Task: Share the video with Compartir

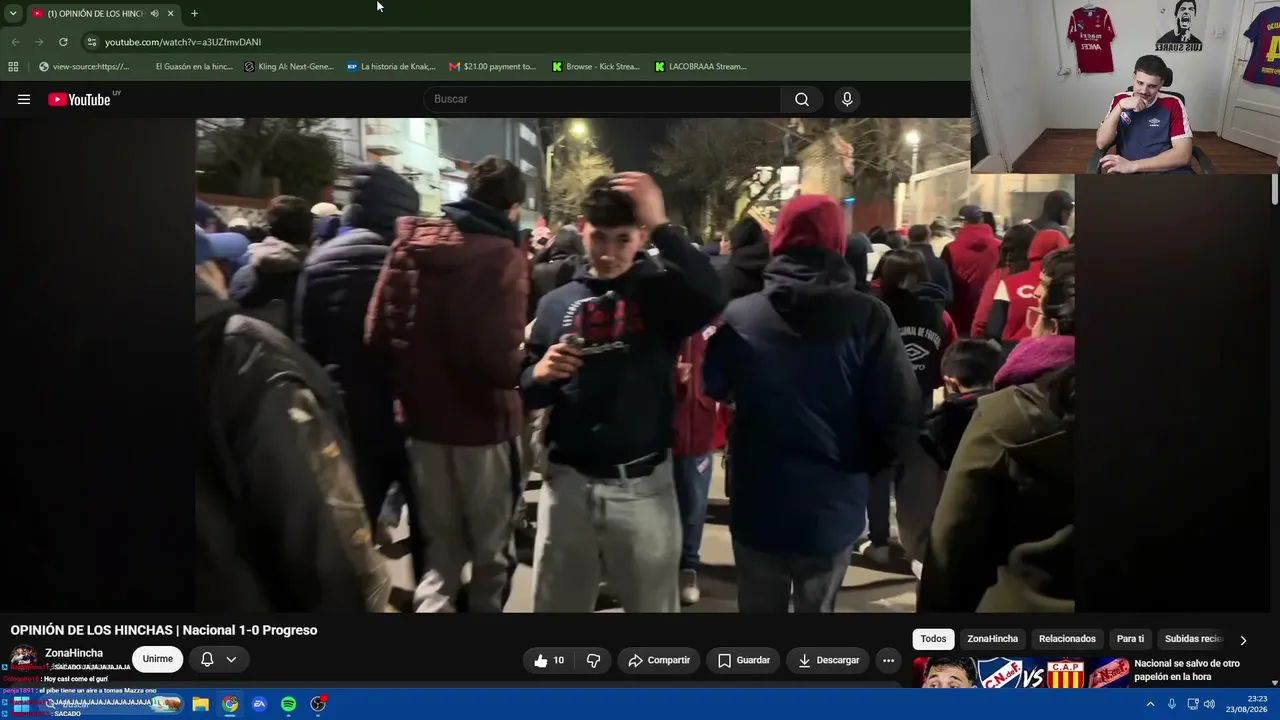Action: point(659,660)
